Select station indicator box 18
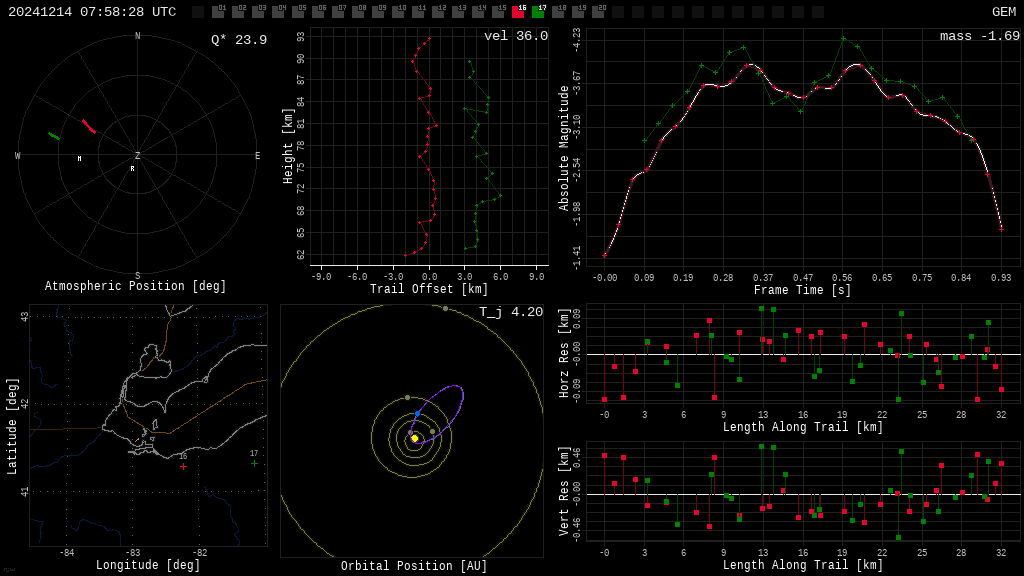 [558, 11]
